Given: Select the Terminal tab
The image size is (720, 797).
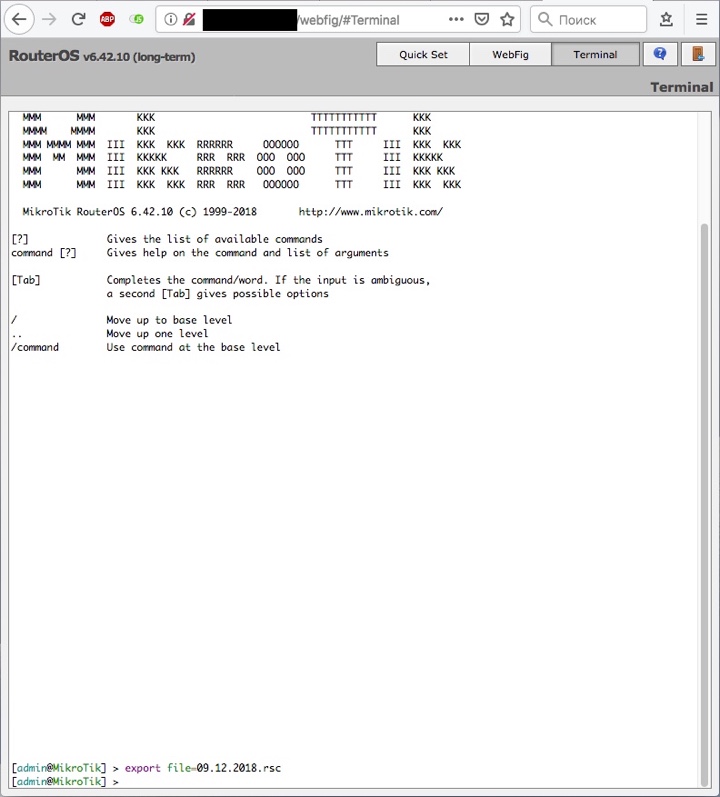Looking at the screenshot, I should coord(595,54).
